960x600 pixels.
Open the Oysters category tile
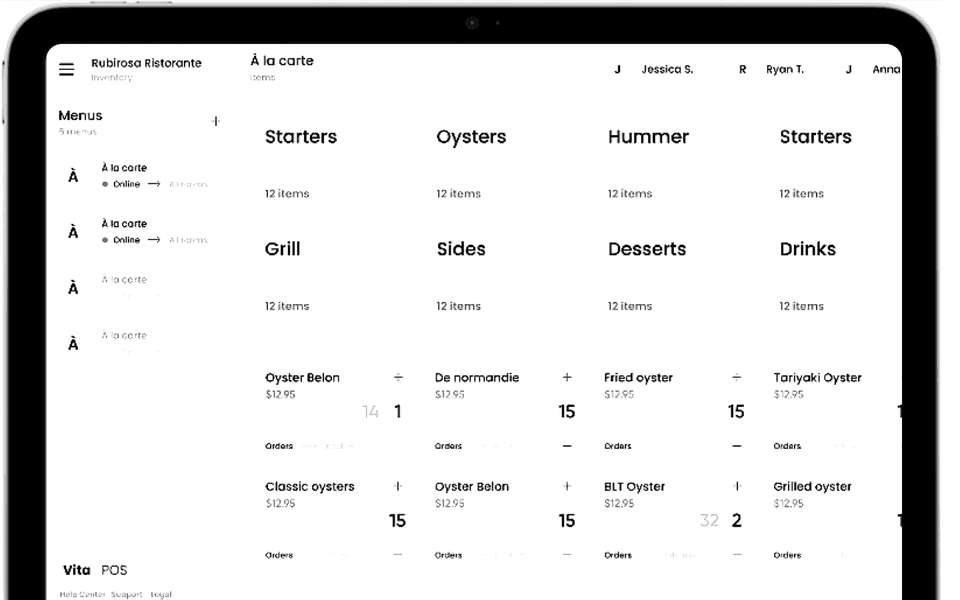(471, 137)
